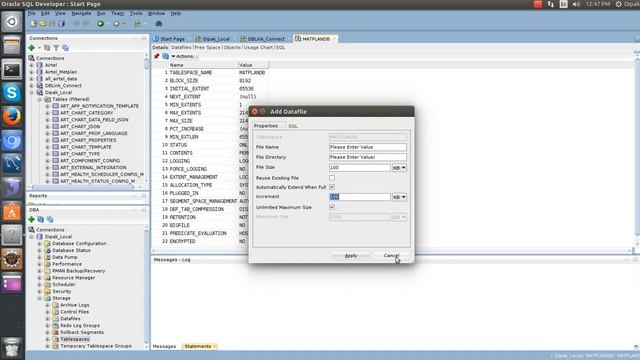The height and width of the screenshot is (360, 640).
Task: Click the Connections tree horizontal scrollbar
Action: coord(83,187)
